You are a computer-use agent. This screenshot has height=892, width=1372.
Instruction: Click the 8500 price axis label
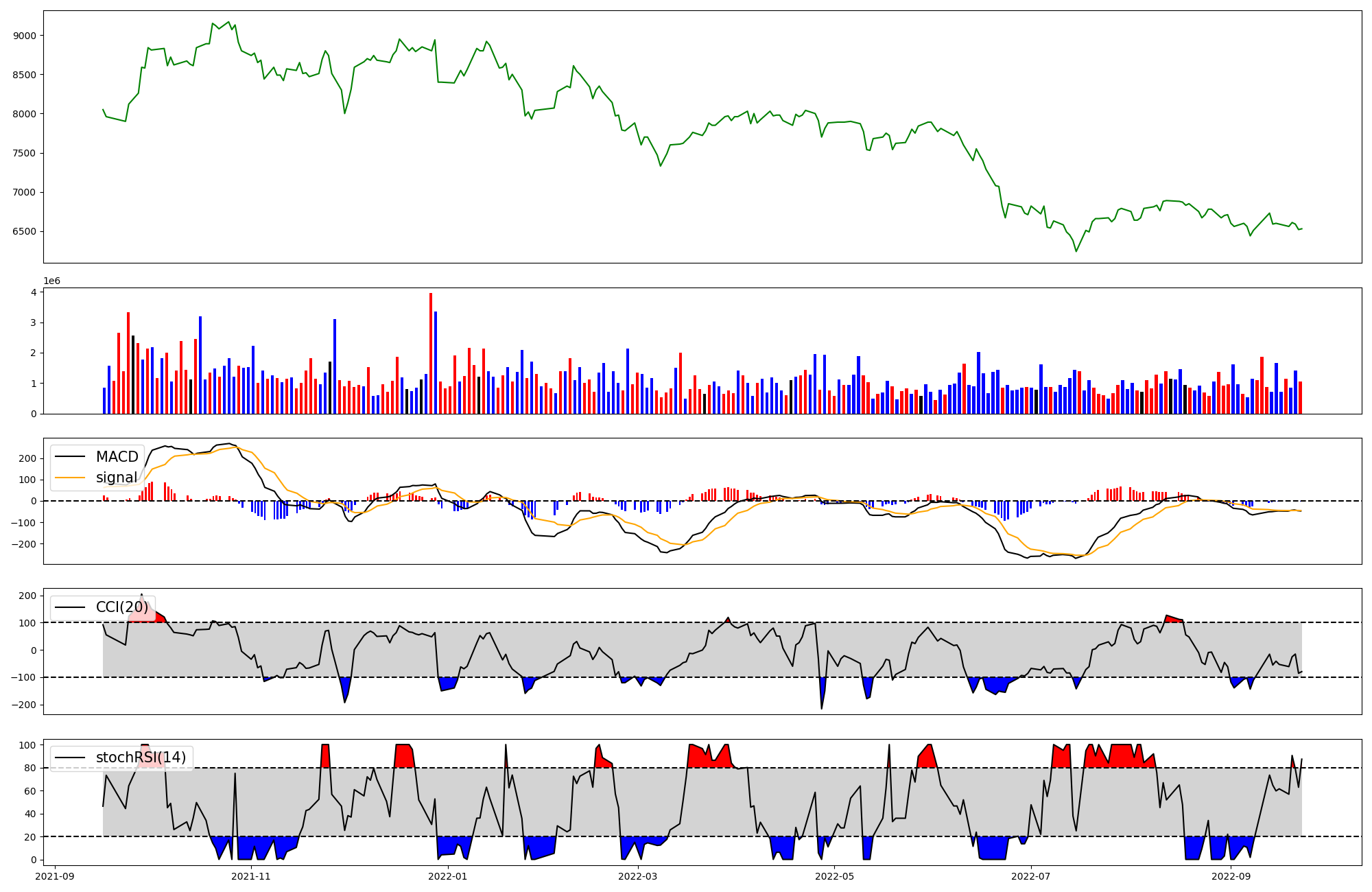[25, 75]
